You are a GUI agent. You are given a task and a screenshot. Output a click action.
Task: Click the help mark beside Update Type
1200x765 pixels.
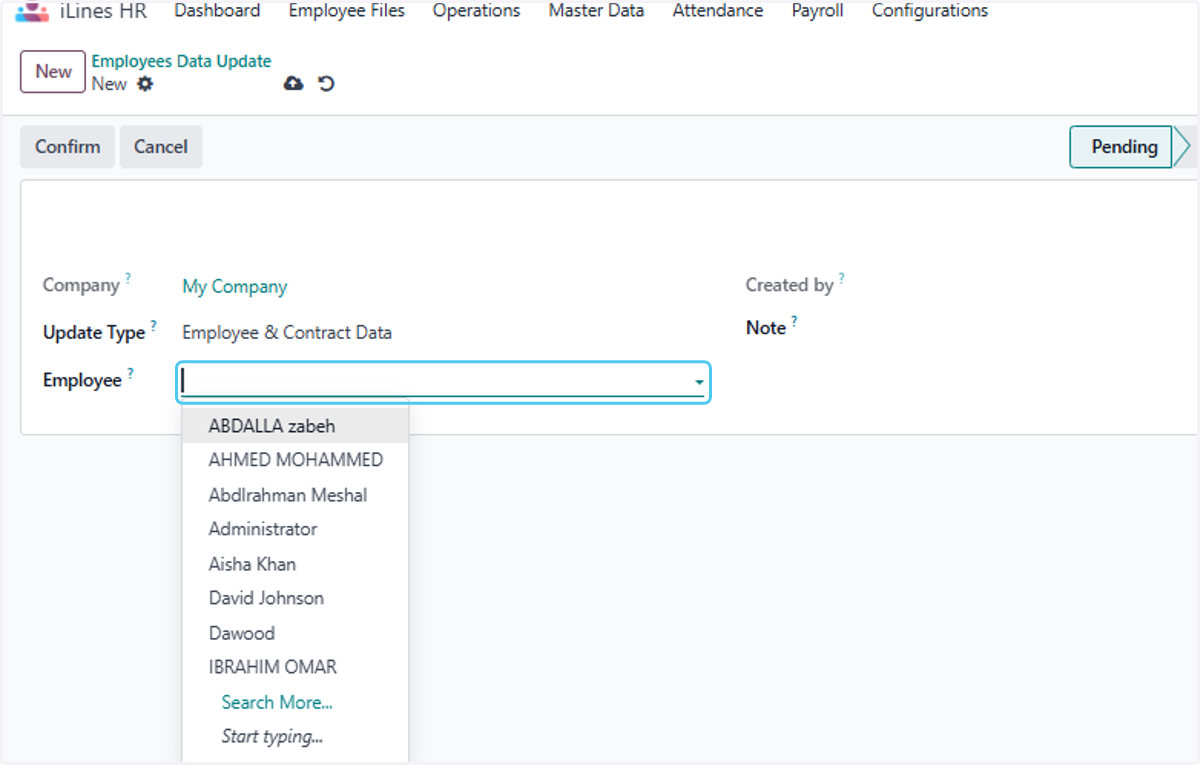tap(154, 326)
